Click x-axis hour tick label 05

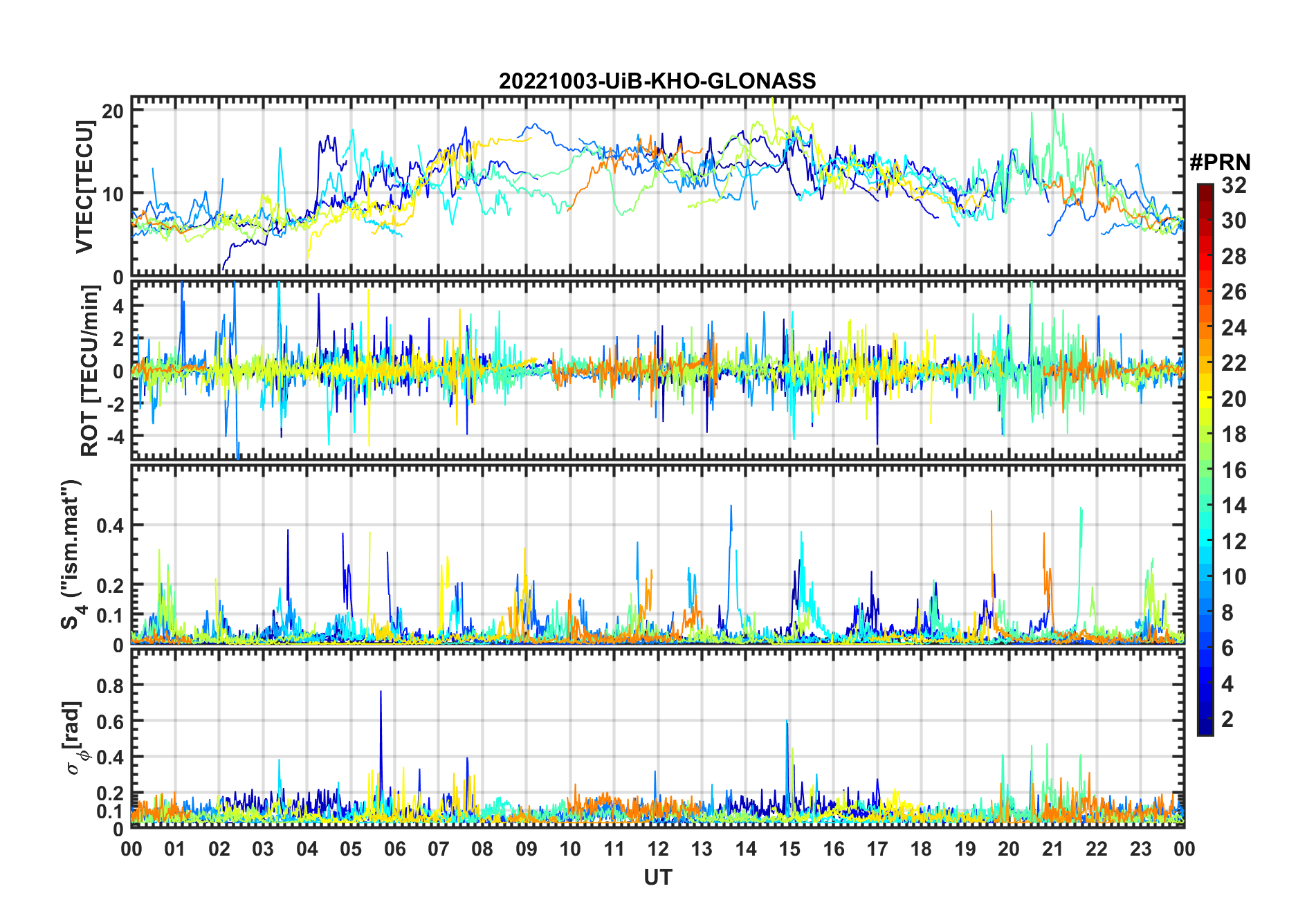coord(351,849)
